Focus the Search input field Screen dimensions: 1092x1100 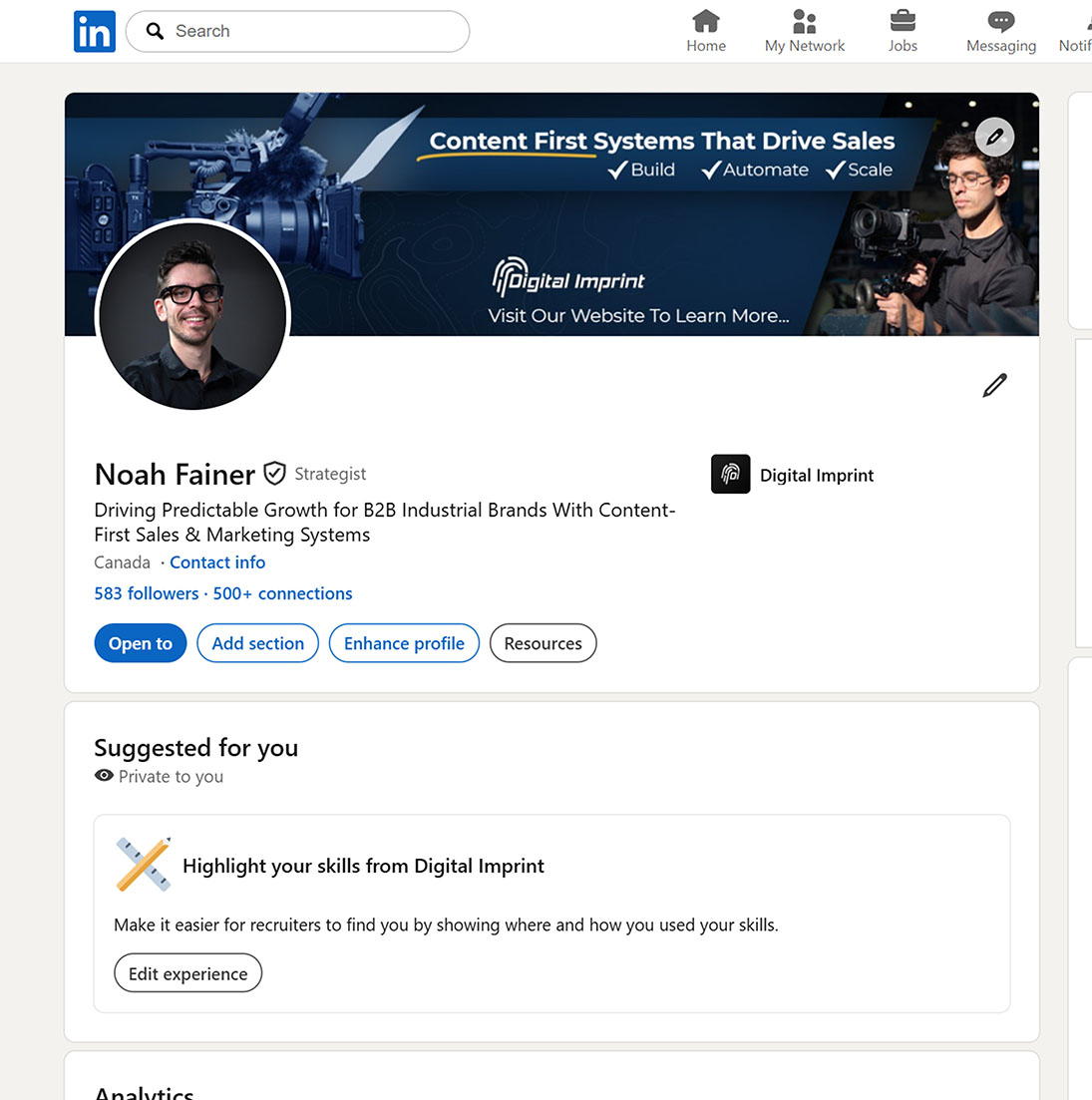tap(297, 32)
